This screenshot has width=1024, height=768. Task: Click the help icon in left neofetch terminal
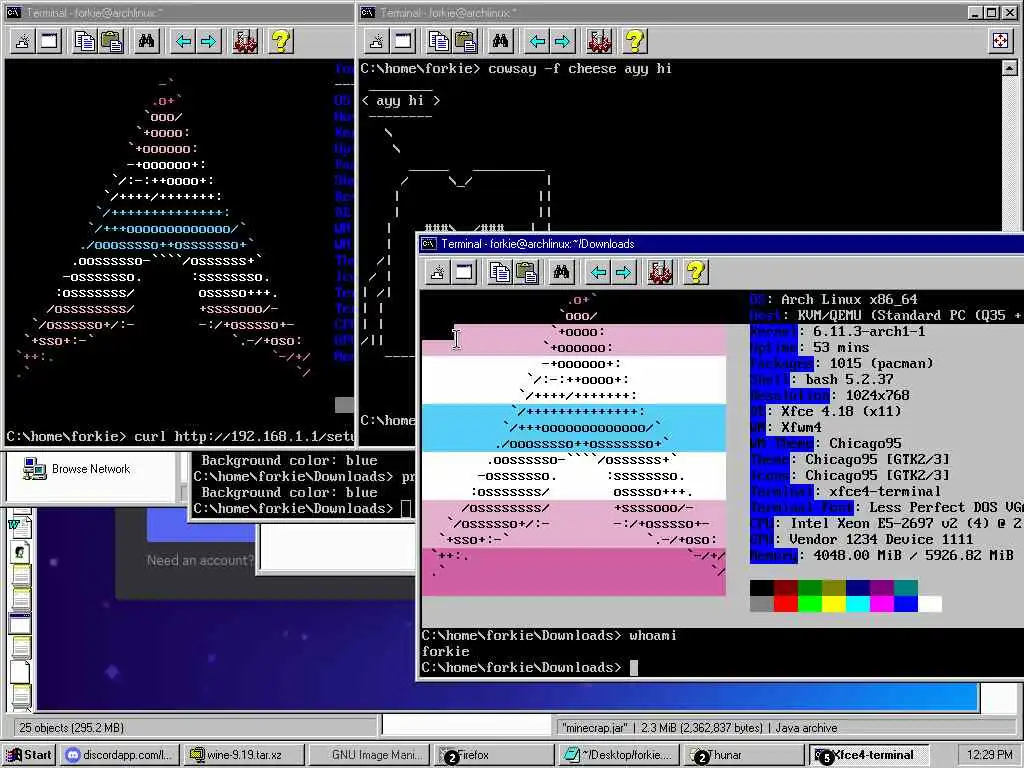[281, 41]
